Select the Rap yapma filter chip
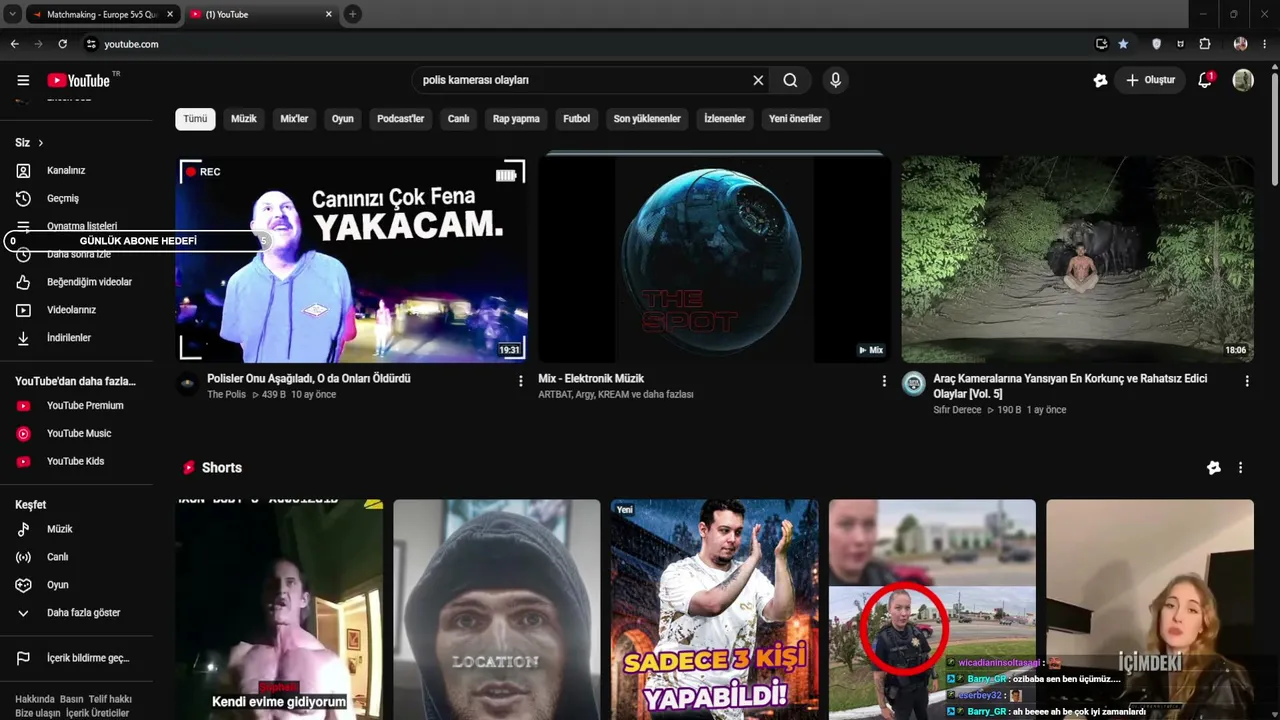The height and width of the screenshot is (720, 1280). [x=516, y=119]
